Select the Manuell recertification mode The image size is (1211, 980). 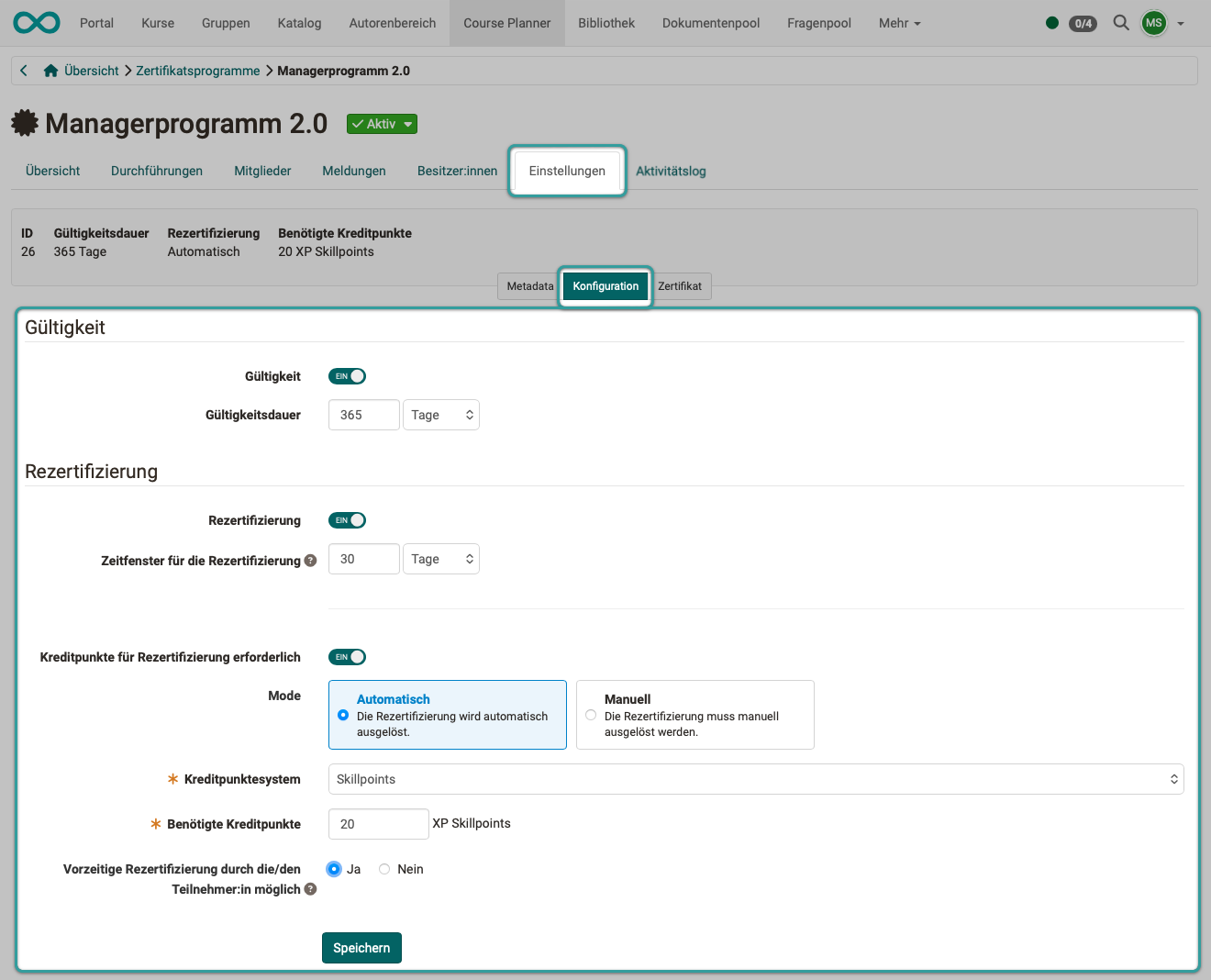coord(590,714)
